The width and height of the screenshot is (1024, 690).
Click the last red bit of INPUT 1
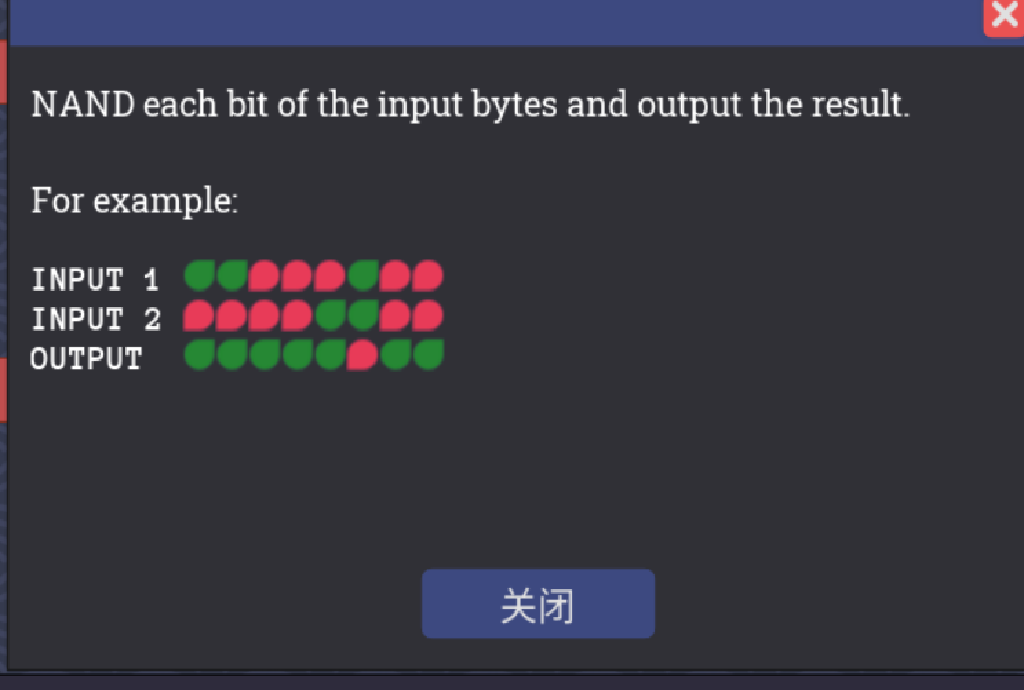click(428, 275)
